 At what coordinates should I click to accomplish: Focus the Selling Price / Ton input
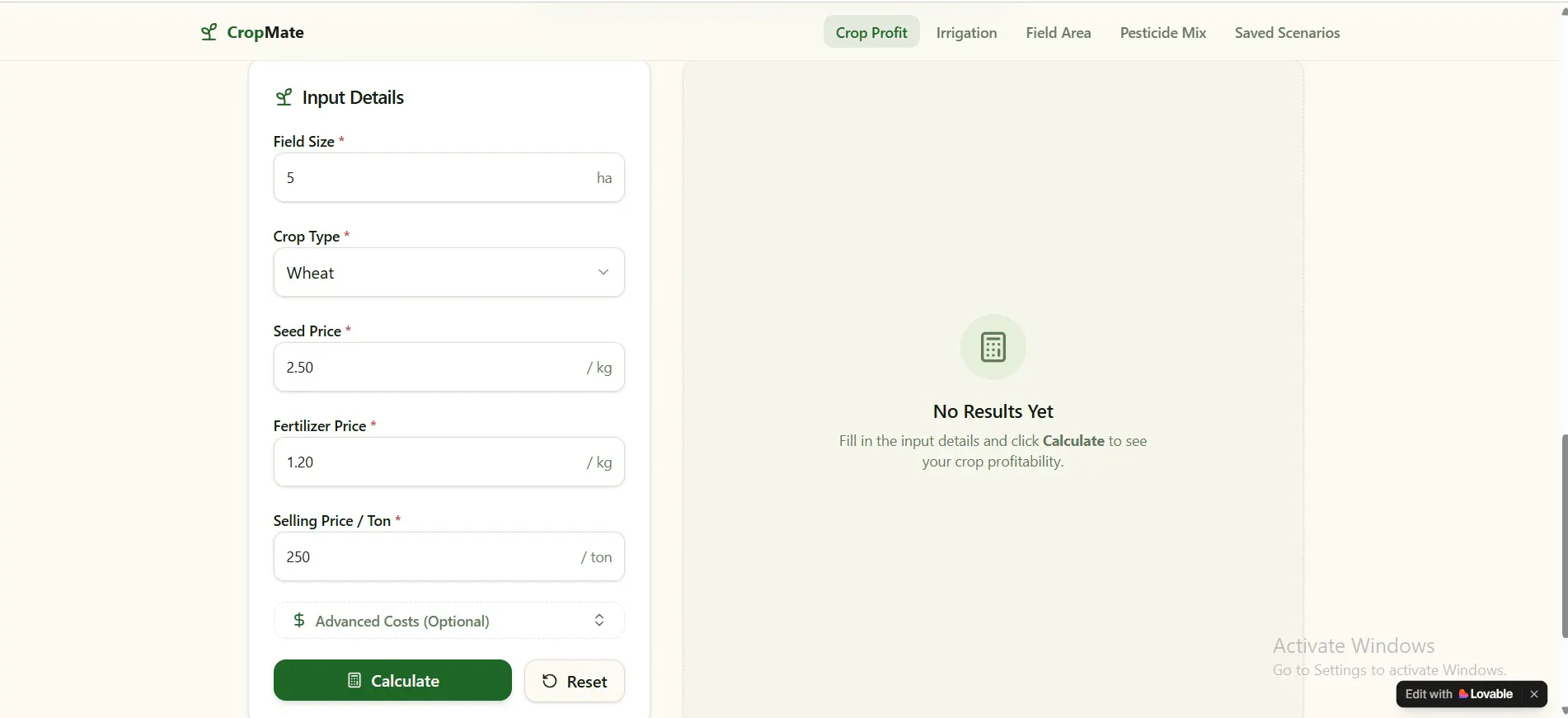tap(448, 556)
